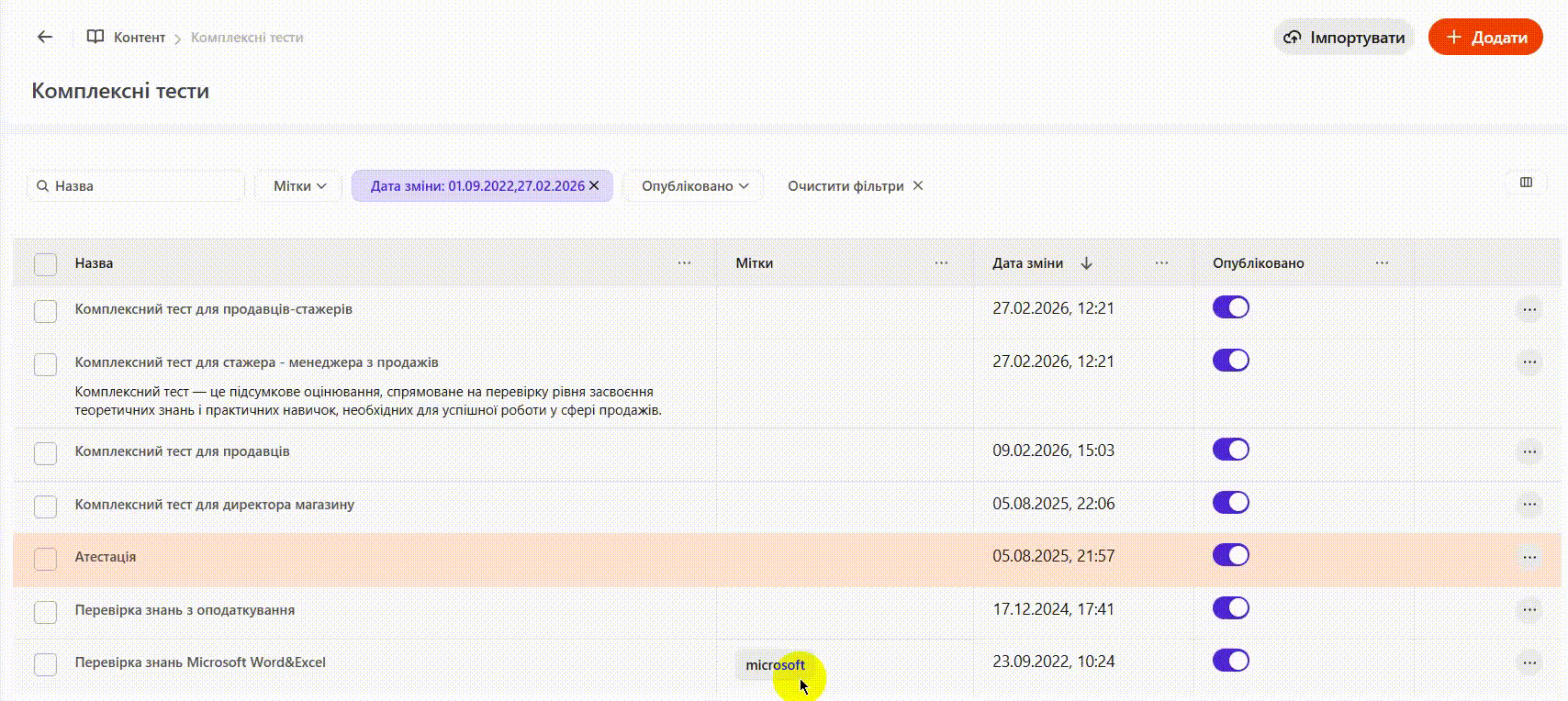Click the Імпортувати button
Image resolution: width=1568 pixels, height=701 pixels.
(1344, 38)
